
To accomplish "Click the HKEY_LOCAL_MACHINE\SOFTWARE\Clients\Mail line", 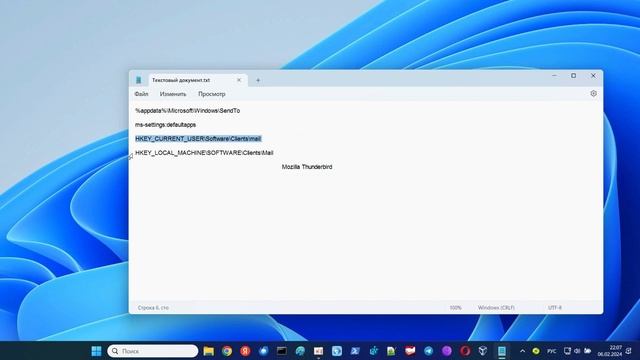I will click(204, 153).
